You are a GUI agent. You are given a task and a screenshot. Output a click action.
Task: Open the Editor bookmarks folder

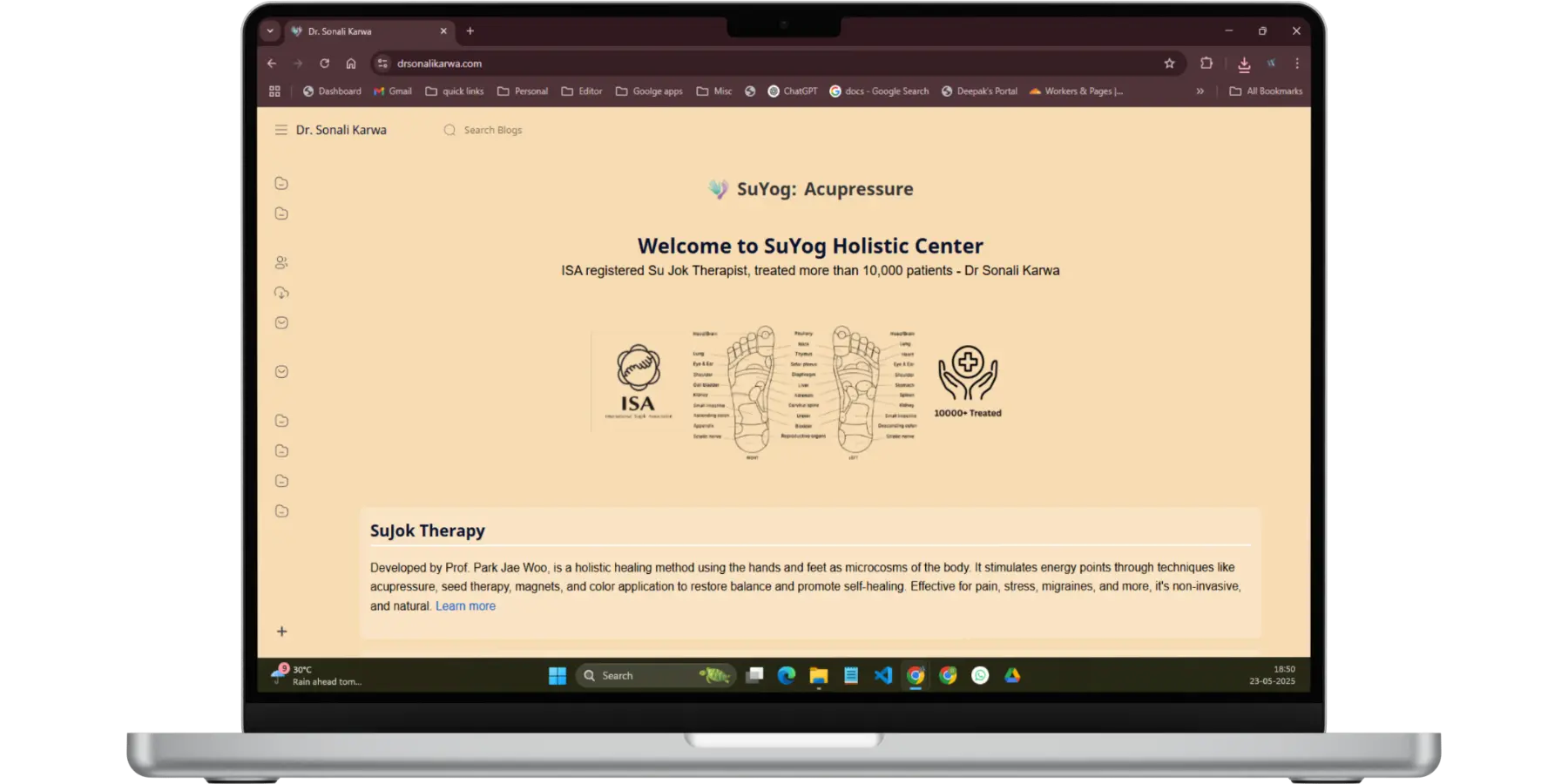tap(581, 91)
